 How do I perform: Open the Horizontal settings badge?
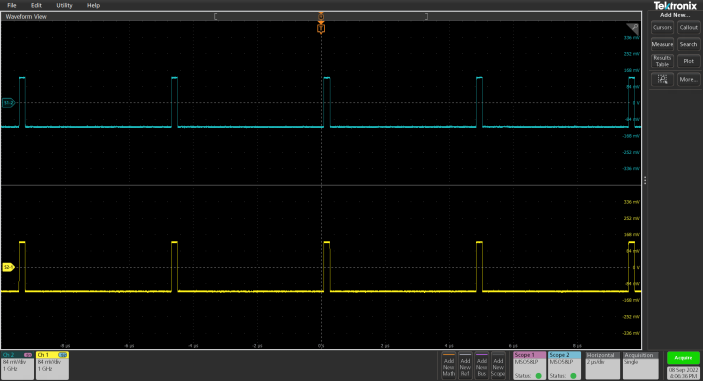[x=603, y=365]
